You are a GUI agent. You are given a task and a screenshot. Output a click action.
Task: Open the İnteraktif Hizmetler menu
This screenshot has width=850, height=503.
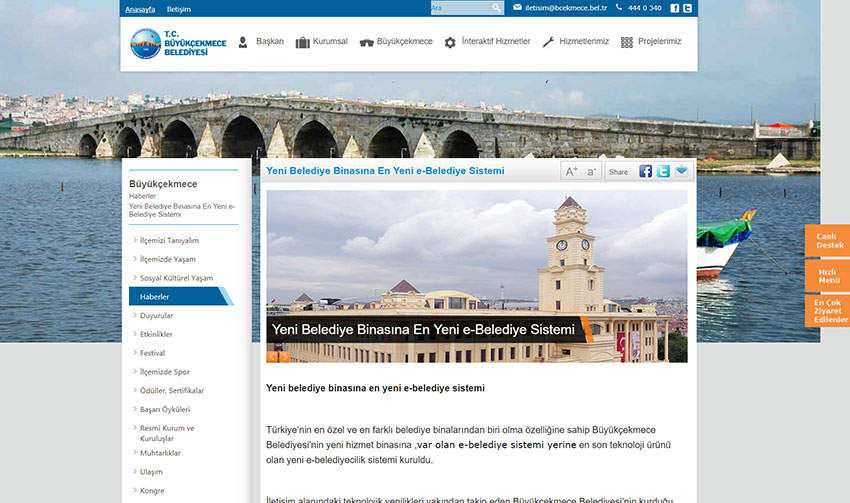tap(496, 41)
